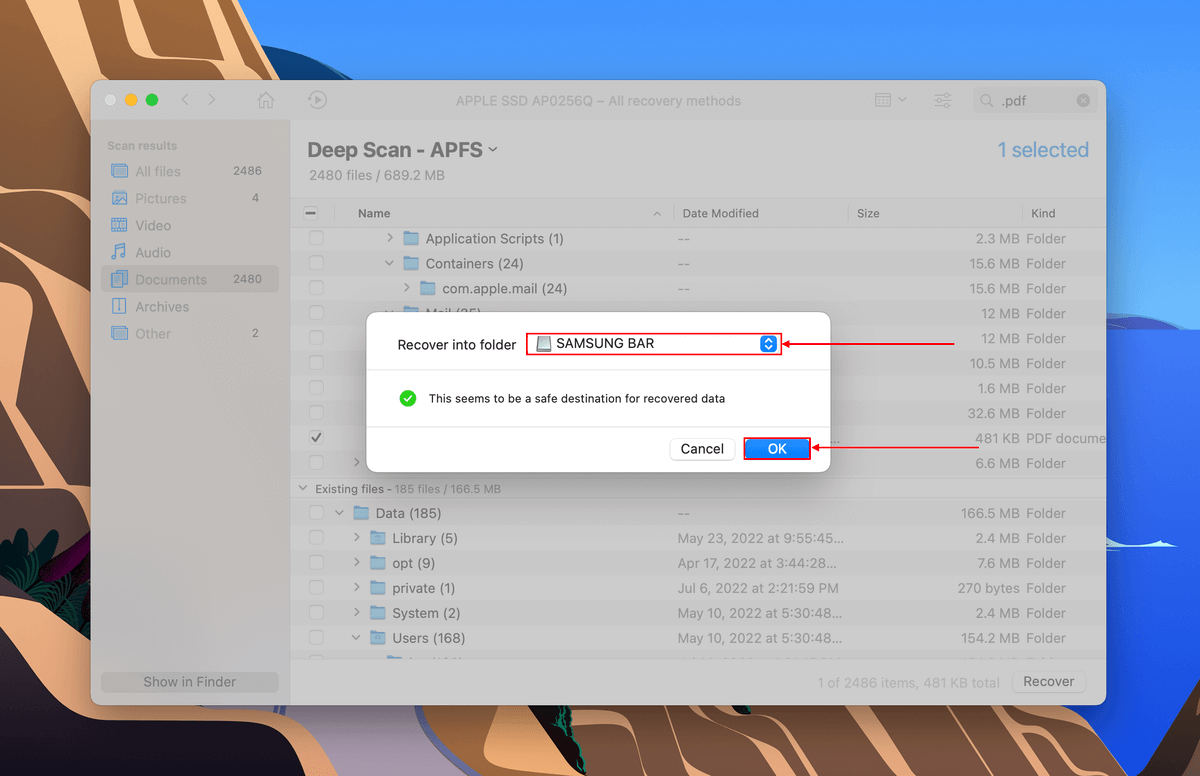Check the private (1) checkbox
Image resolution: width=1200 pixels, height=776 pixels.
point(316,588)
